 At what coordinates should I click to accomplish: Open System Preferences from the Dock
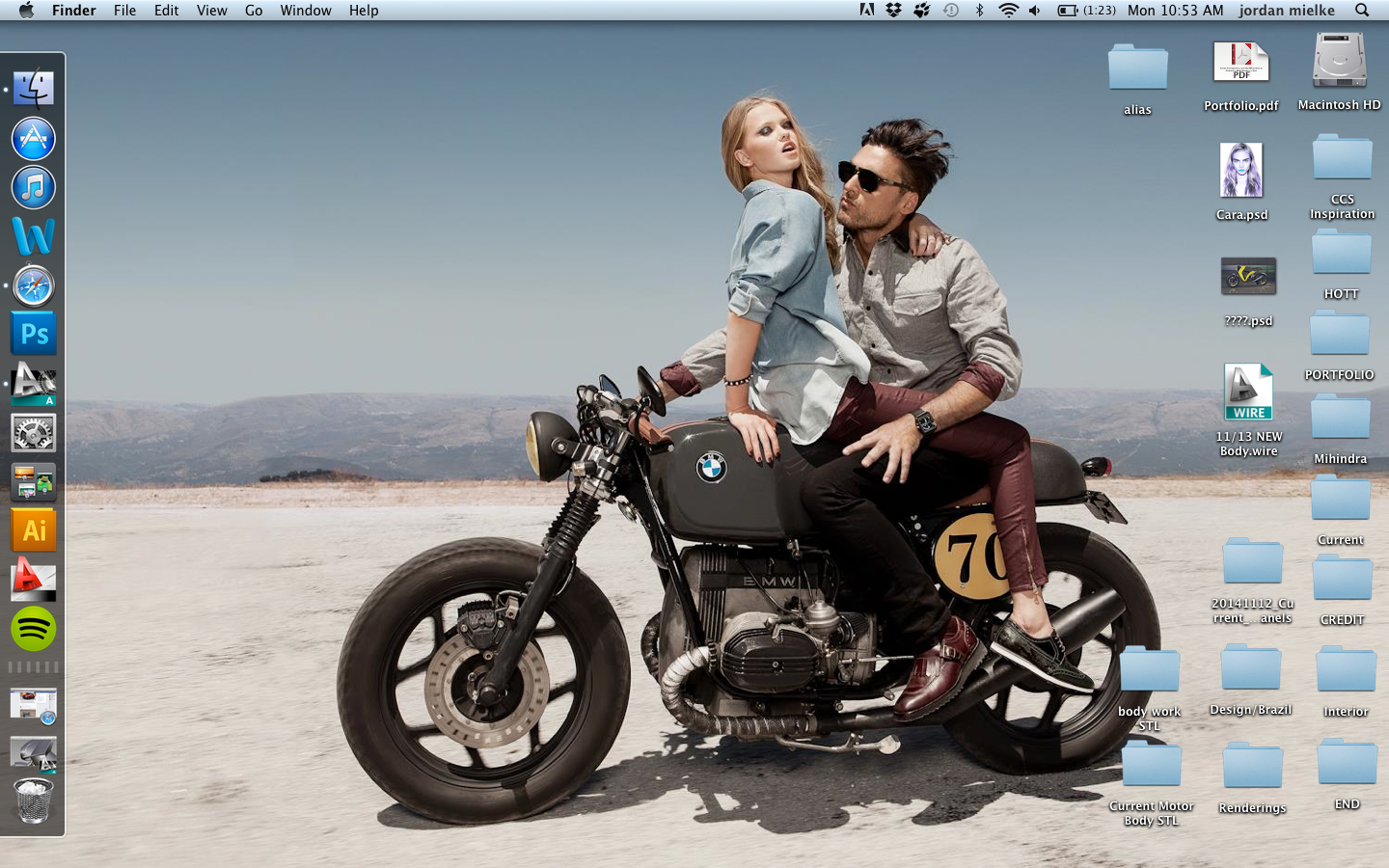[x=33, y=433]
